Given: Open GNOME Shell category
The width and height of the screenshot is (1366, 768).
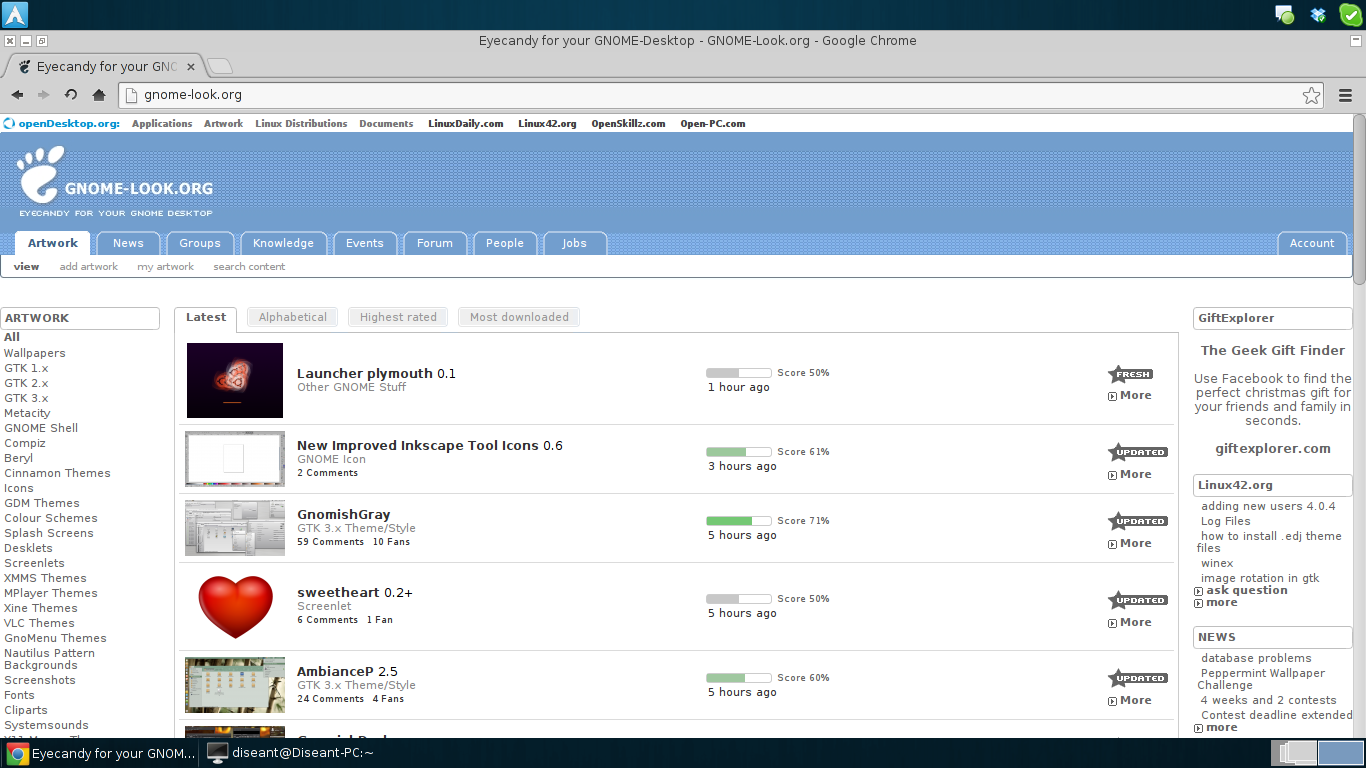Looking at the screenshot, I should pyautogui.click(x=41, y=428).
